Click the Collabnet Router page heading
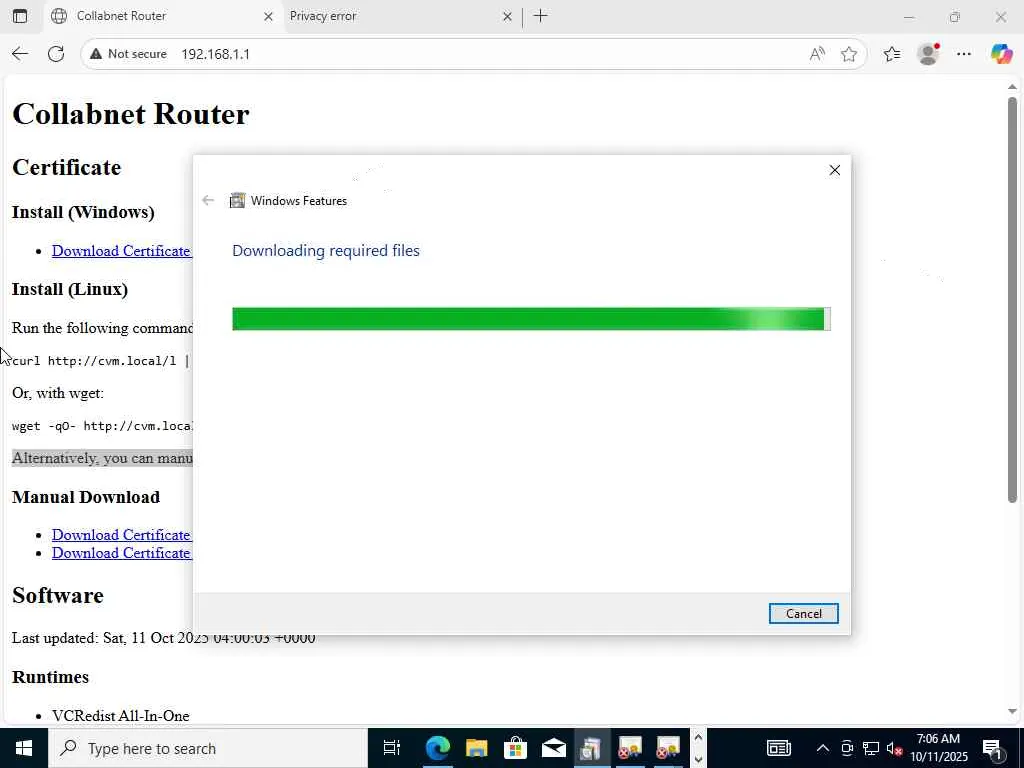Image resolution: width=1024 pixels, height=768 pixels. click(x=131, y=114)
